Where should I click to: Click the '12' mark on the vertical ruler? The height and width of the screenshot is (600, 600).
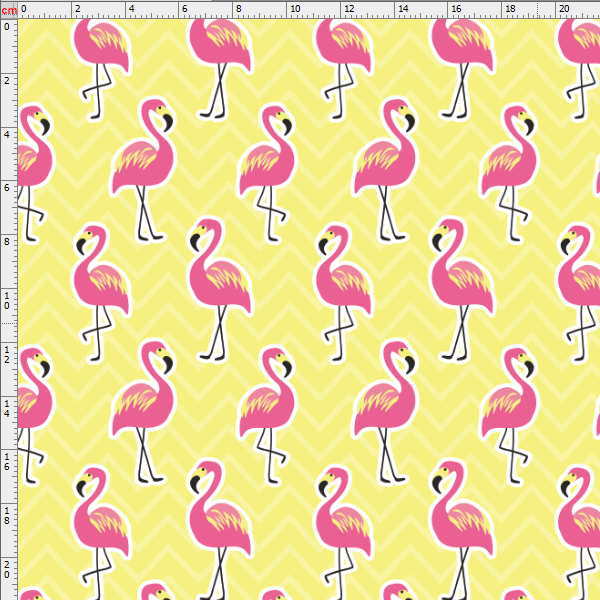(7, 354)
